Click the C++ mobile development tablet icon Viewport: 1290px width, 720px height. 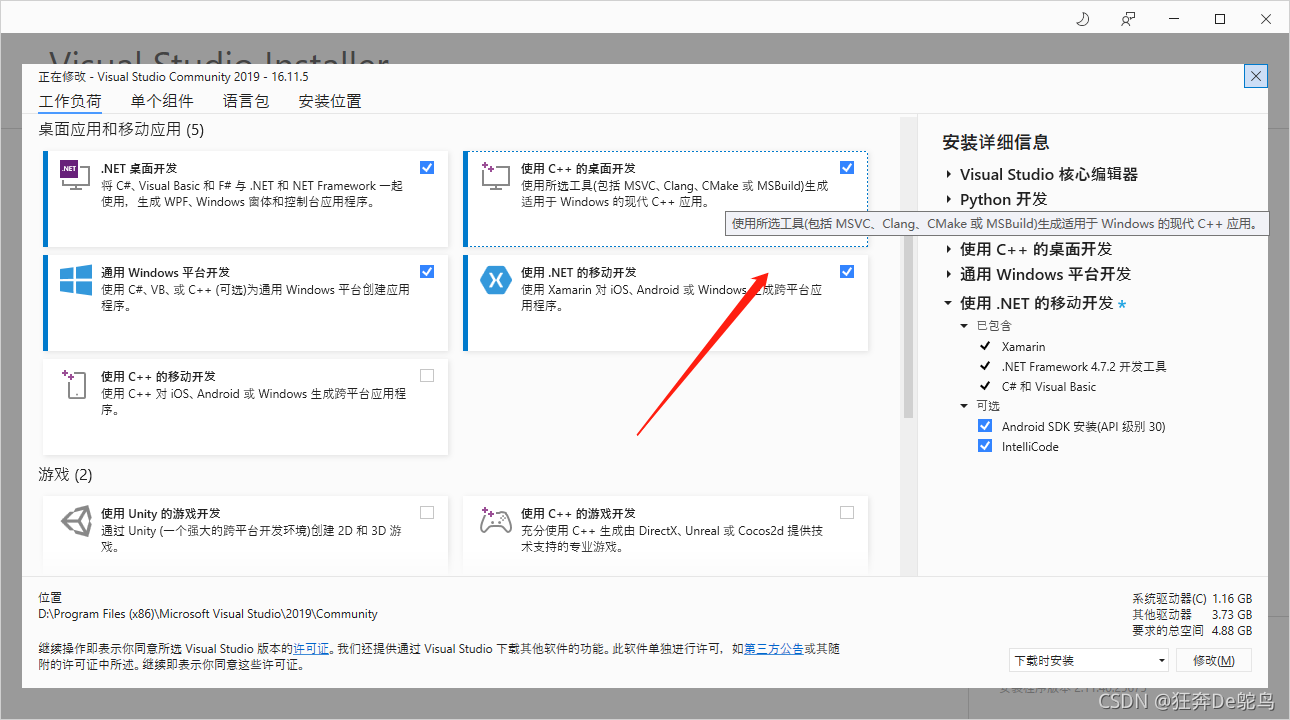(76, 385)
